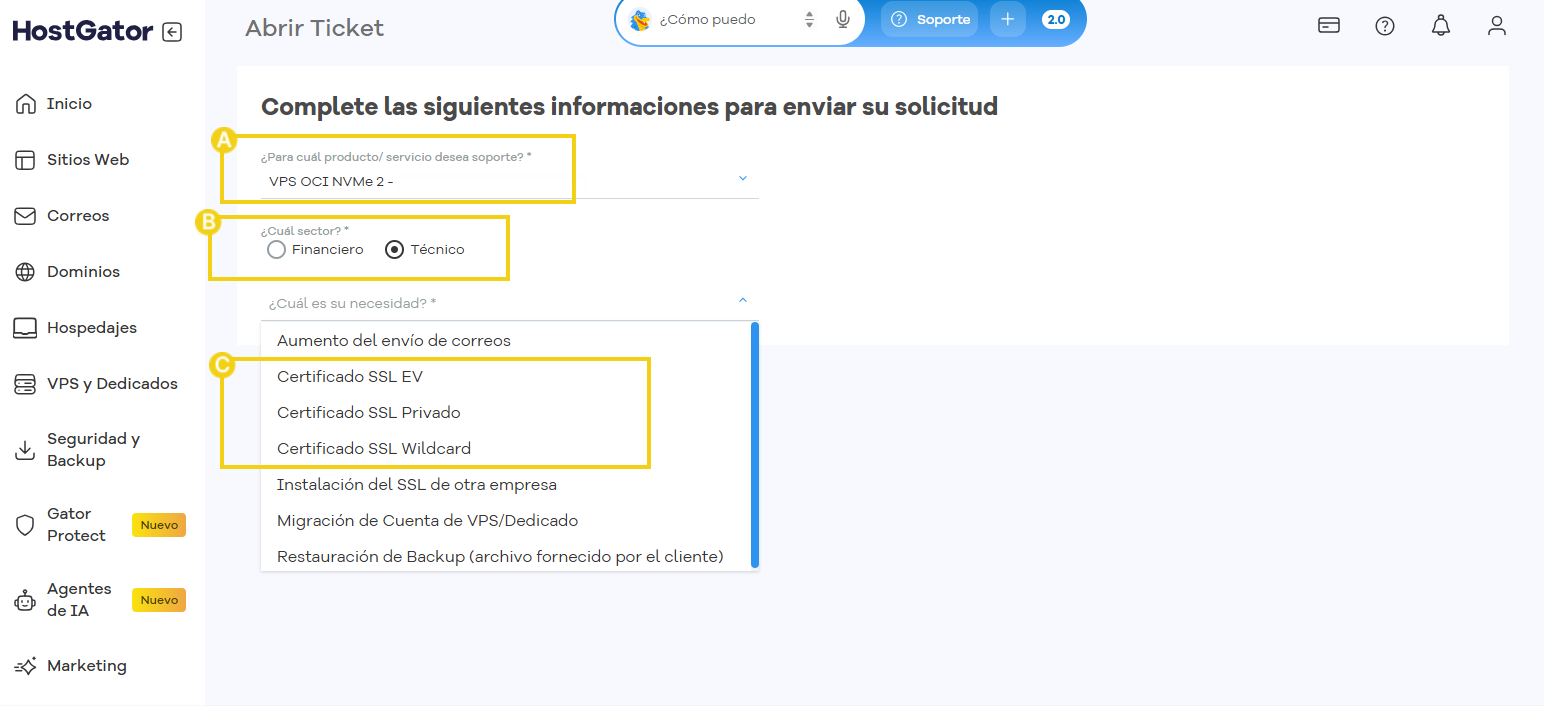Click the Nuevo badge beside Agentes de IA
This screenshot has height=706, width=1544.
(159, 600)
